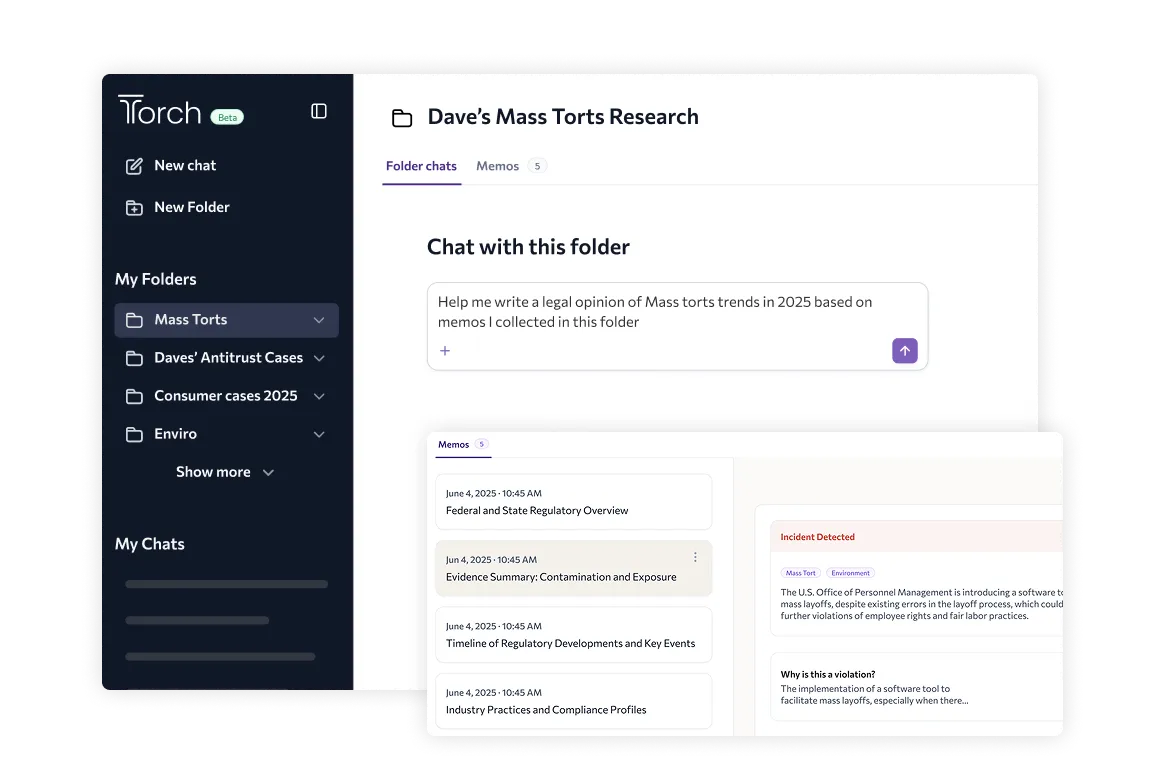
Task: Open Consumer cases 2025 folder
Action: click(226, 397)
